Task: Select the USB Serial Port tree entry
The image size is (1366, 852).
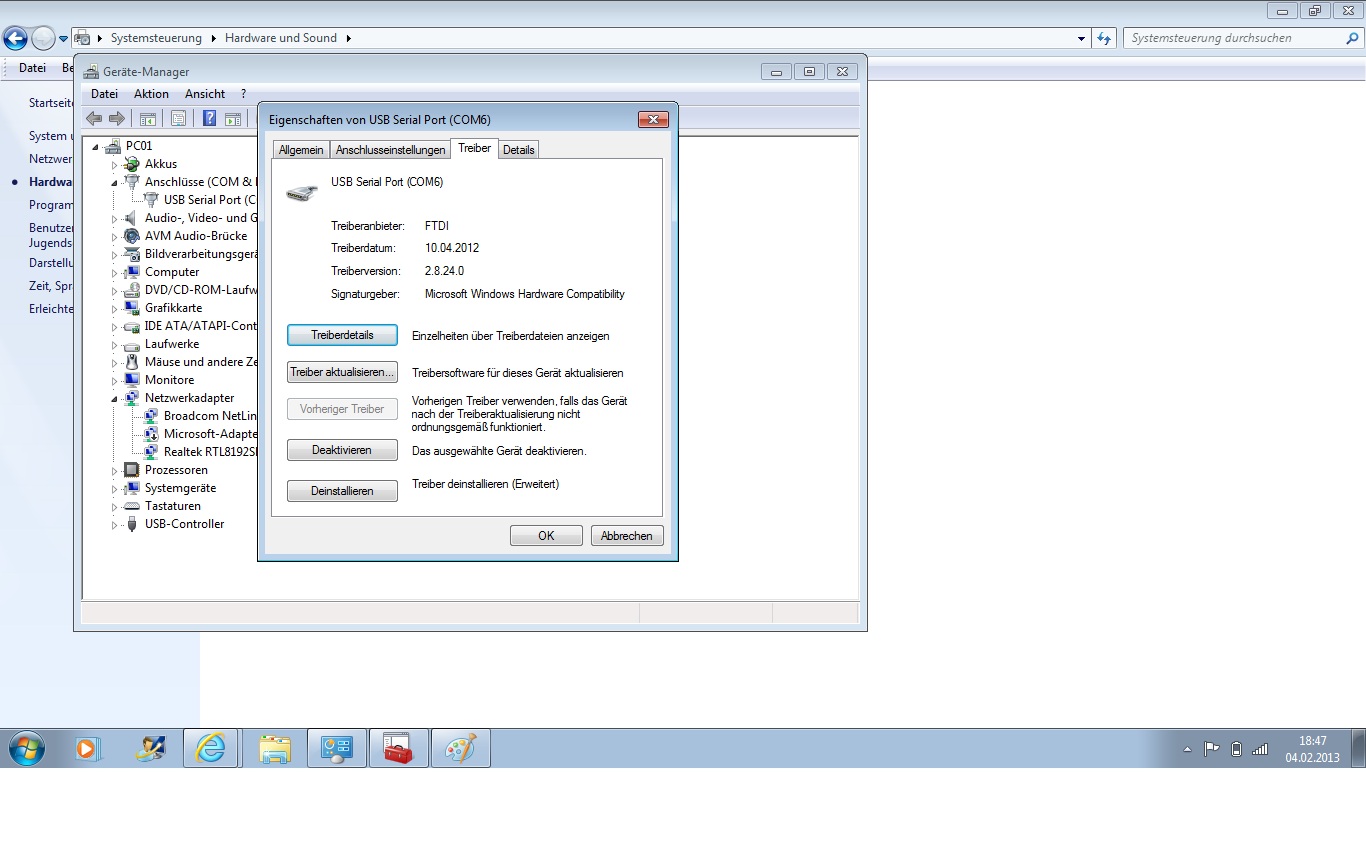Action: 209,199
